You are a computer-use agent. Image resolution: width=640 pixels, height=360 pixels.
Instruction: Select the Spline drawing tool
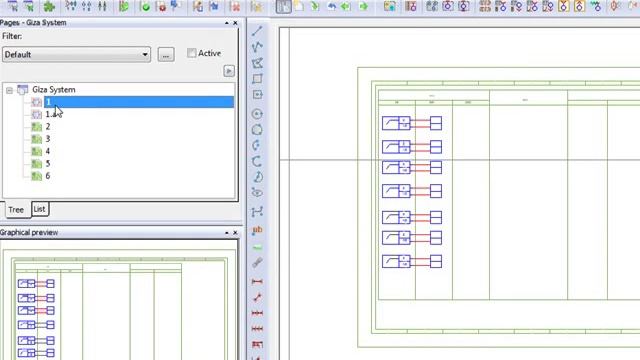[257, 211]
